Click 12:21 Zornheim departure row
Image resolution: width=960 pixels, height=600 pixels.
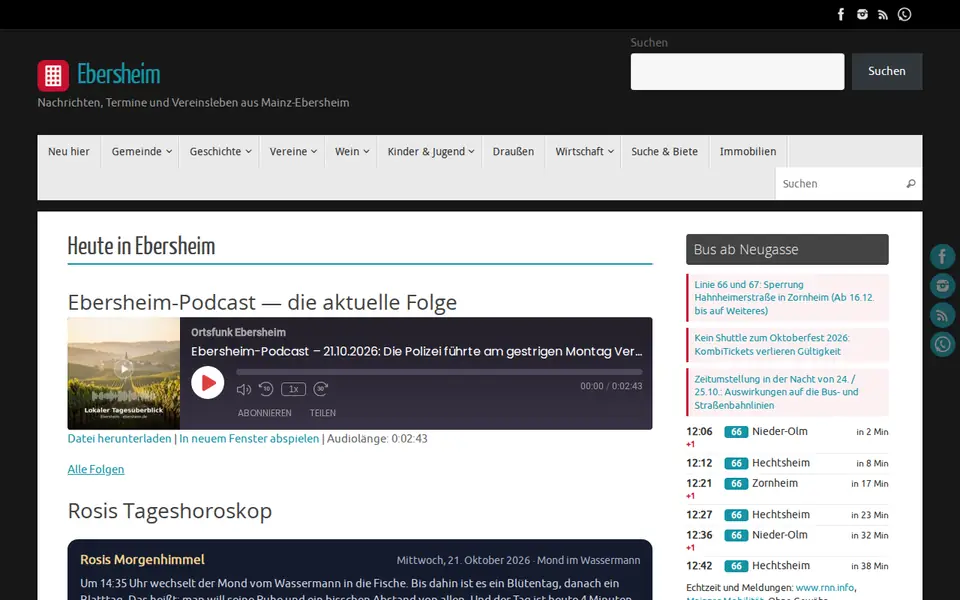pyautogui.click(x=787, y=488)
